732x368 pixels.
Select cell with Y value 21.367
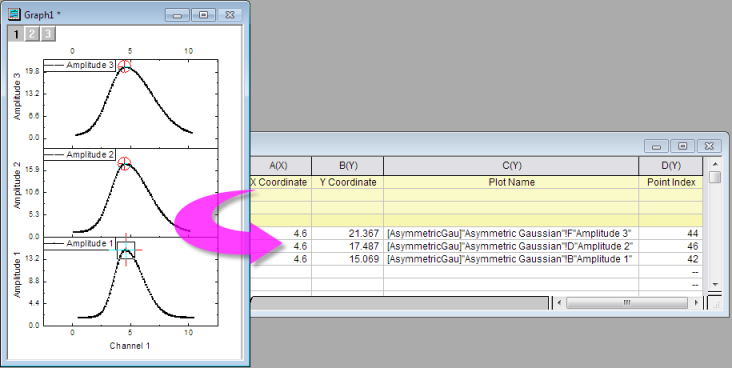coord(348,233)
